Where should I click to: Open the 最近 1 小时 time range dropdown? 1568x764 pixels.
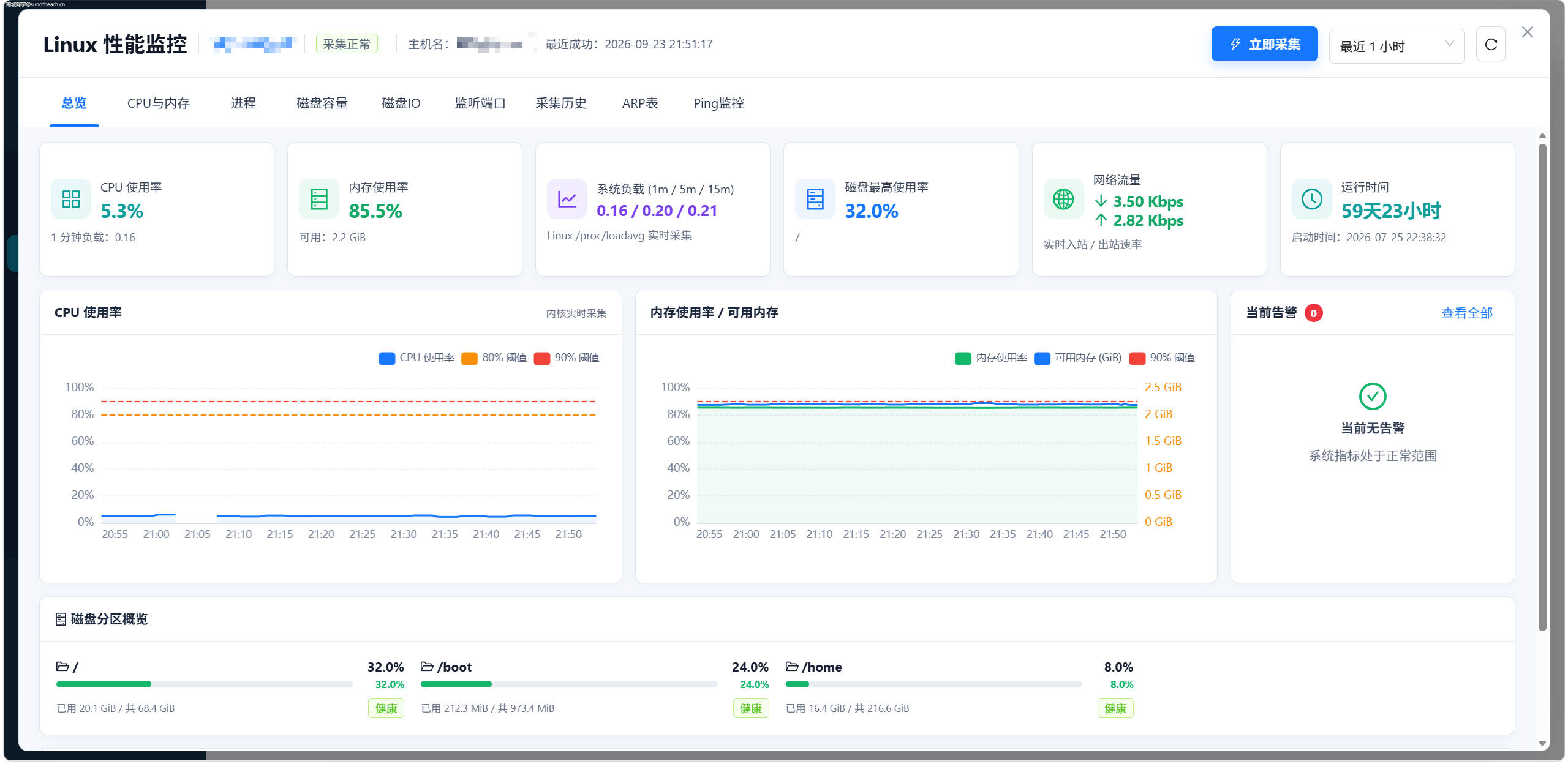point(1396,46)
